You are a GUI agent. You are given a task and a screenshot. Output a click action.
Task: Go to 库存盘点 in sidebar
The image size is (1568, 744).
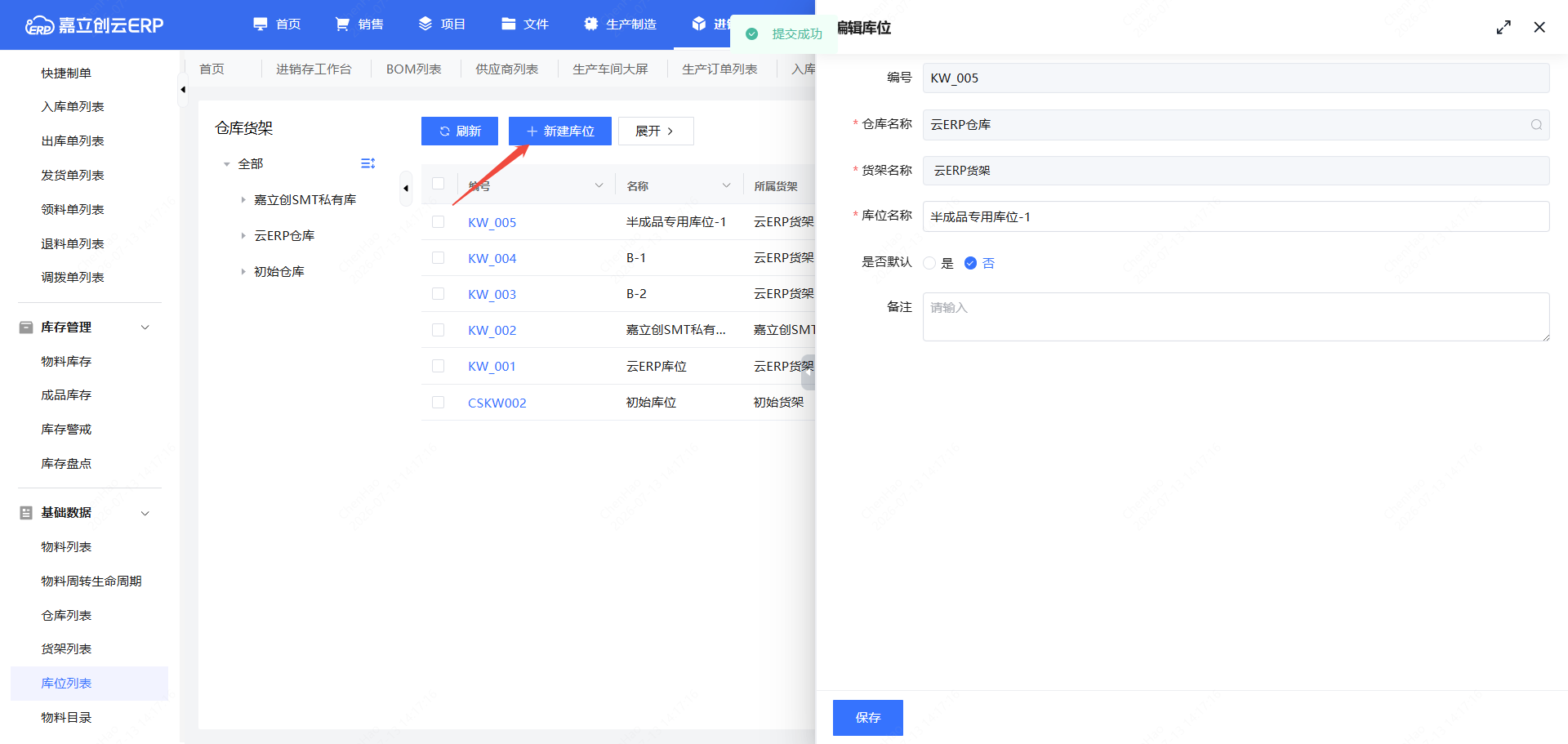tap(66, 464)
